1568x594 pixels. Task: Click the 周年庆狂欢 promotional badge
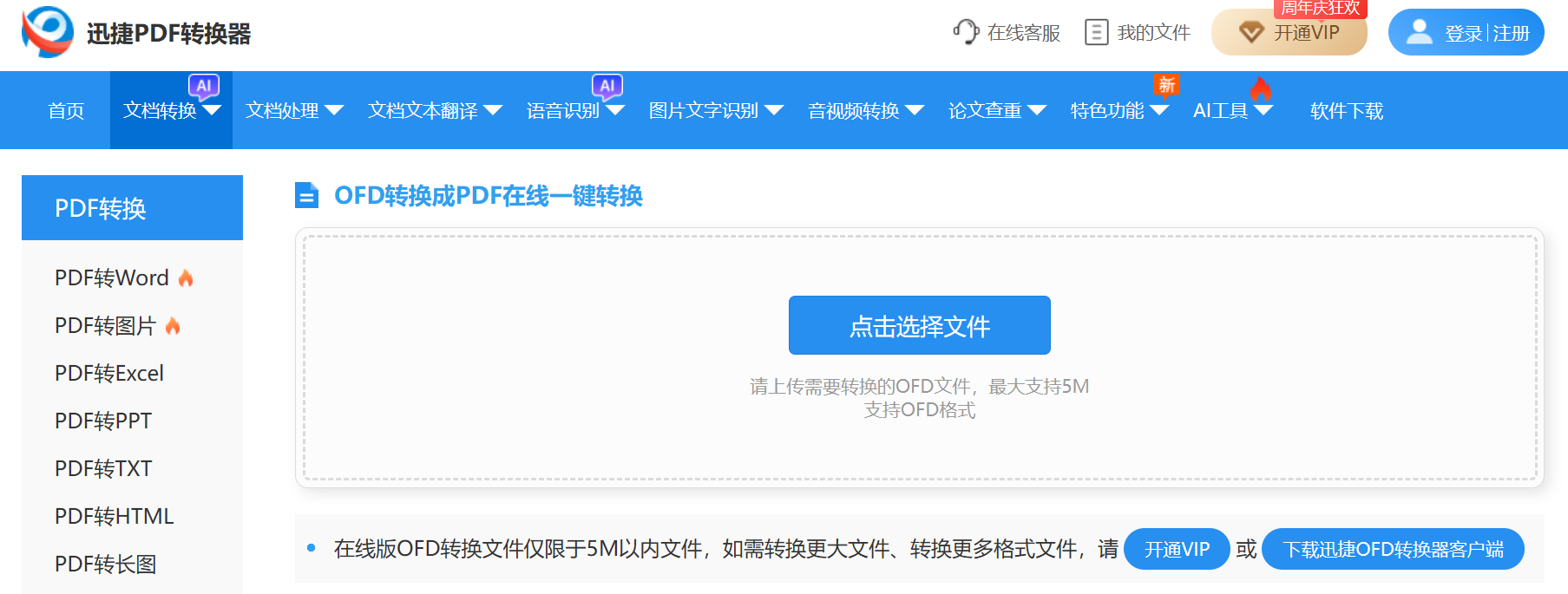pyautogui.click(x=1320, y=9)
